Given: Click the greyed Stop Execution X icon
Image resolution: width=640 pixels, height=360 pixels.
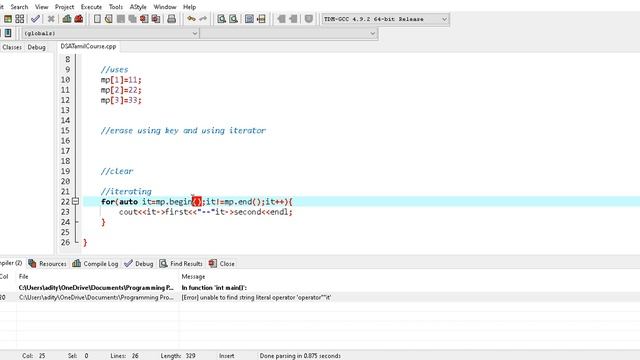Looking at the screenshot, I should pos(51,19).
